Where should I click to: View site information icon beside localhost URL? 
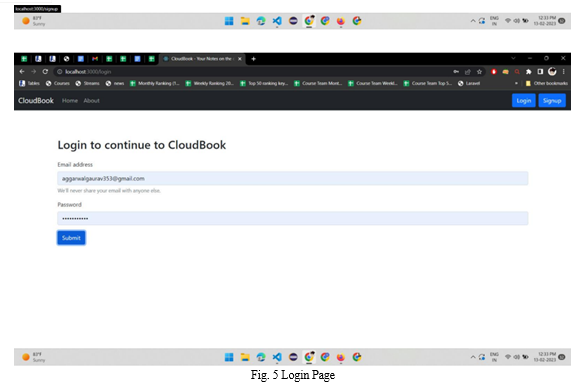(59, 72)
